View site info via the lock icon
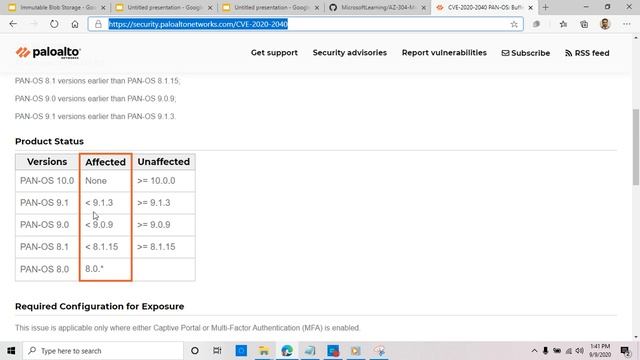The image size is (640, 360). (98, 24)
